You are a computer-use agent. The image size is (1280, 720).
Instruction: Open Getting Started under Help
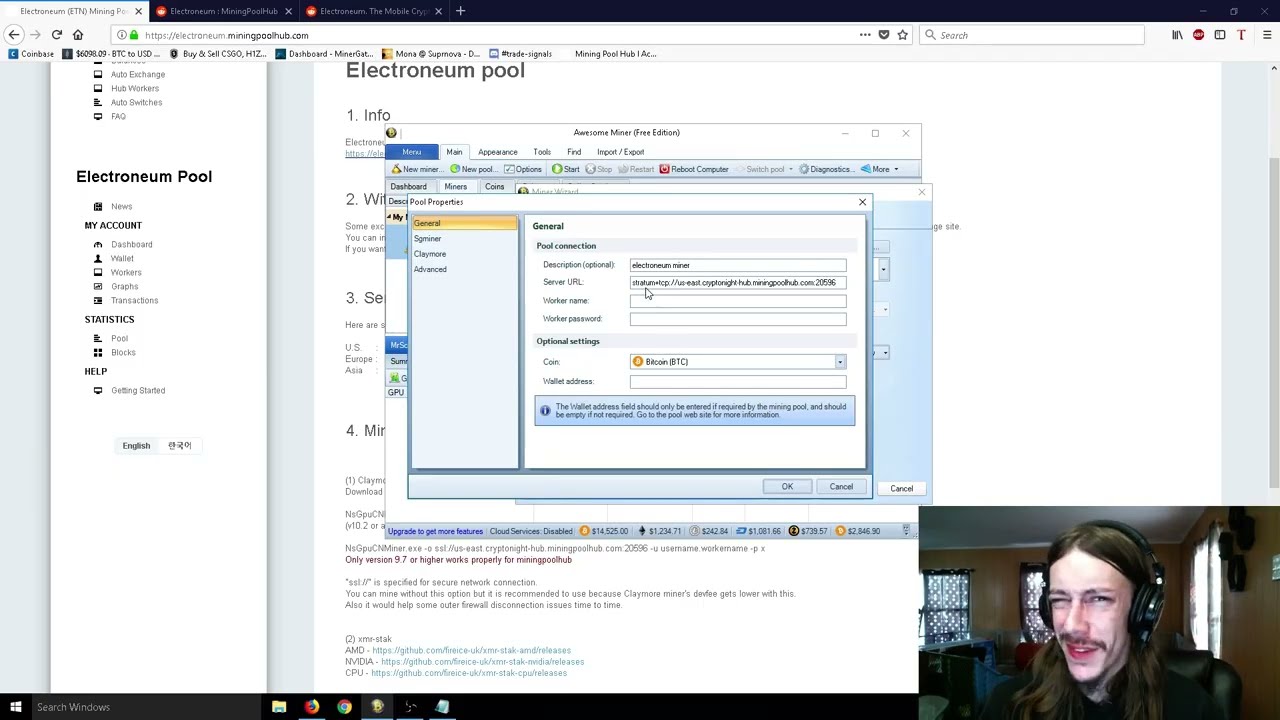(138, 390)
